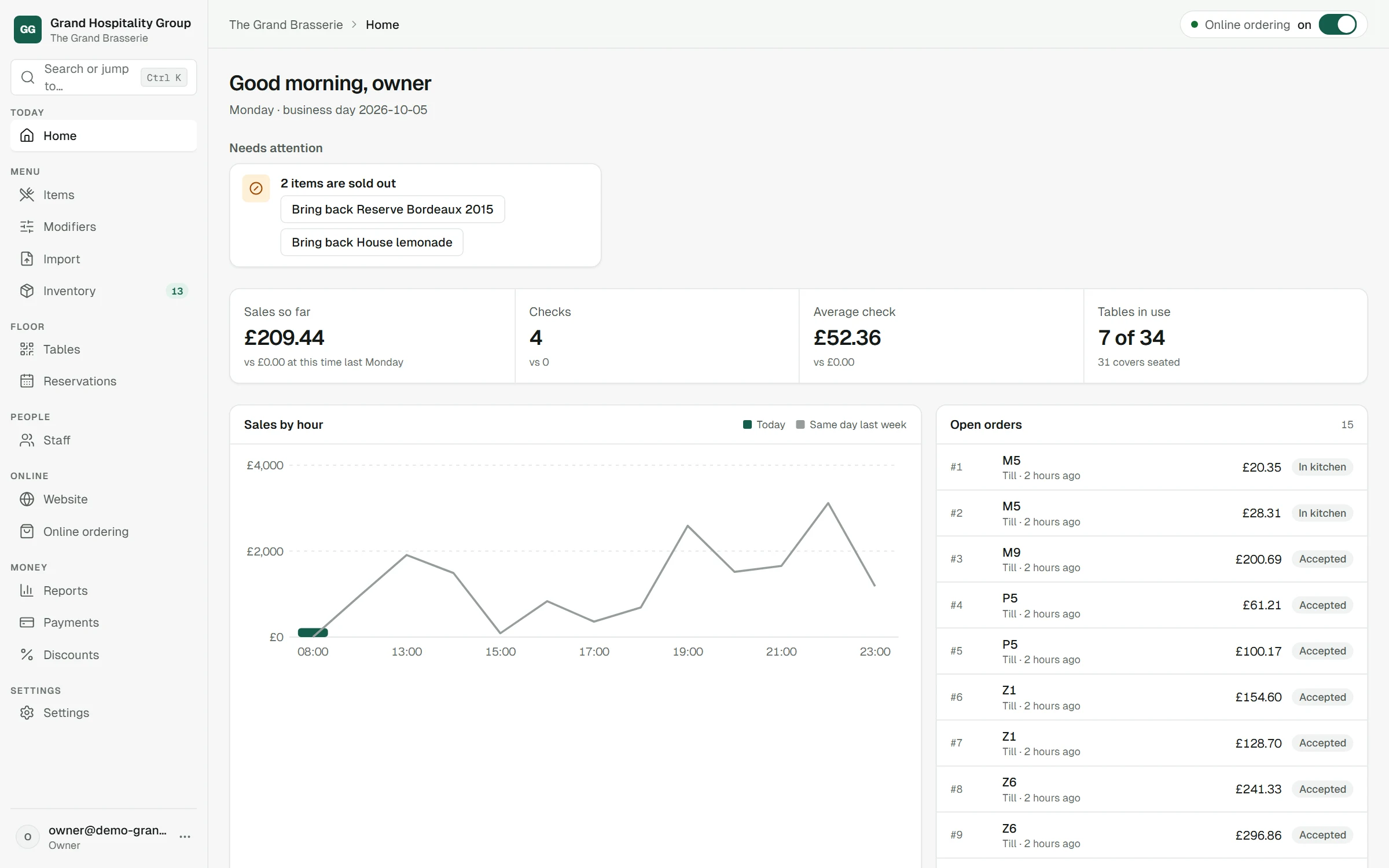
Task: Open order #2 M5 £28.31
Action: click(x=1152, y=513)
